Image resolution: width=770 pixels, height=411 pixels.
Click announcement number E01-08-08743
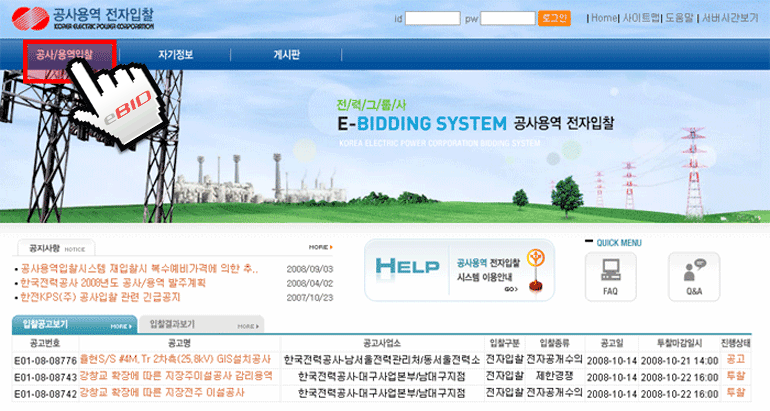[x=46, y=377]
